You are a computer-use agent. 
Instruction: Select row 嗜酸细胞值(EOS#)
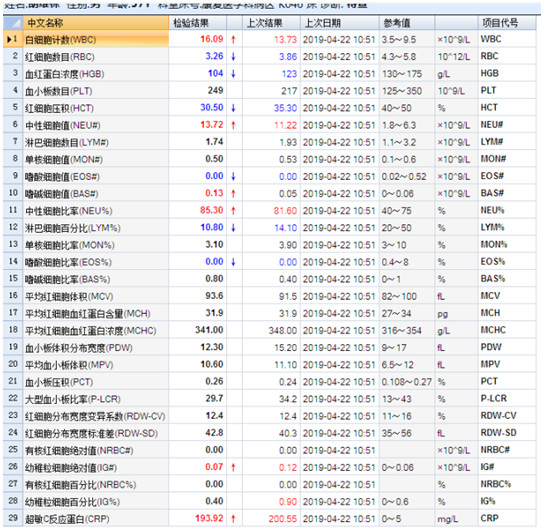269,176
